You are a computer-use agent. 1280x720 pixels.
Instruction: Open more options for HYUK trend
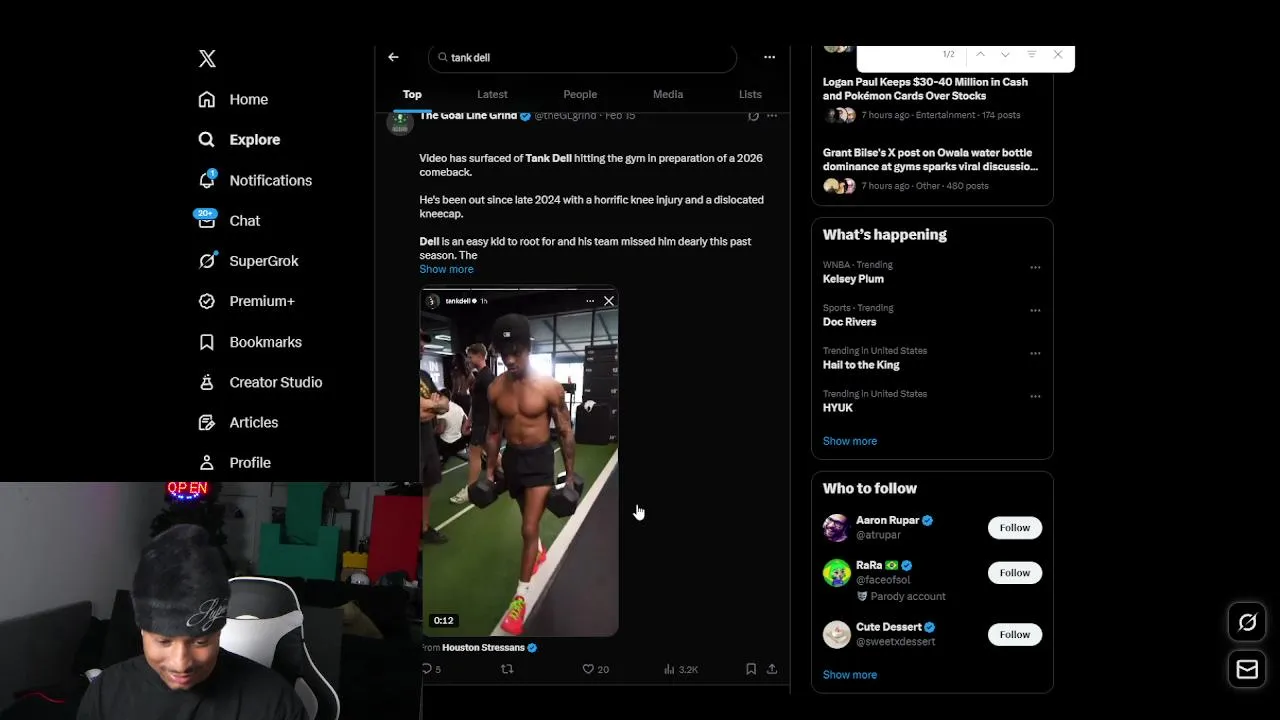[1035, 396]
